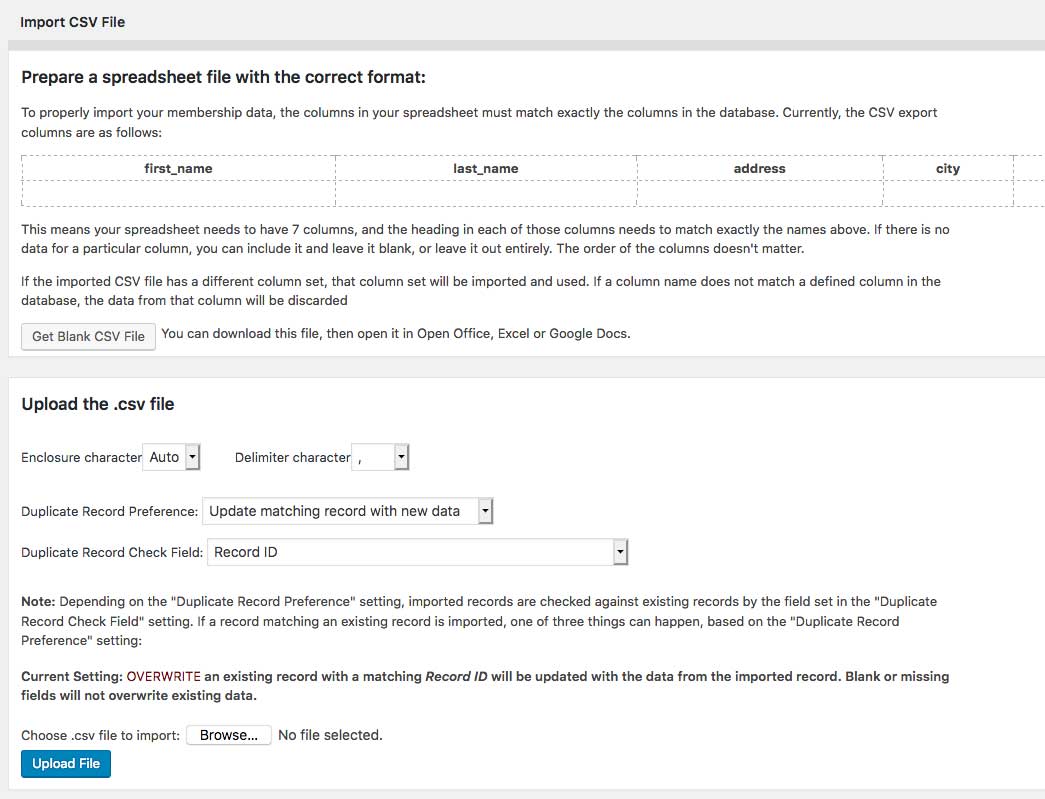Expand the Duplicate Record Preference selector arrow
This screenshot has height=799, width=1045.
[x=485, y=511]
